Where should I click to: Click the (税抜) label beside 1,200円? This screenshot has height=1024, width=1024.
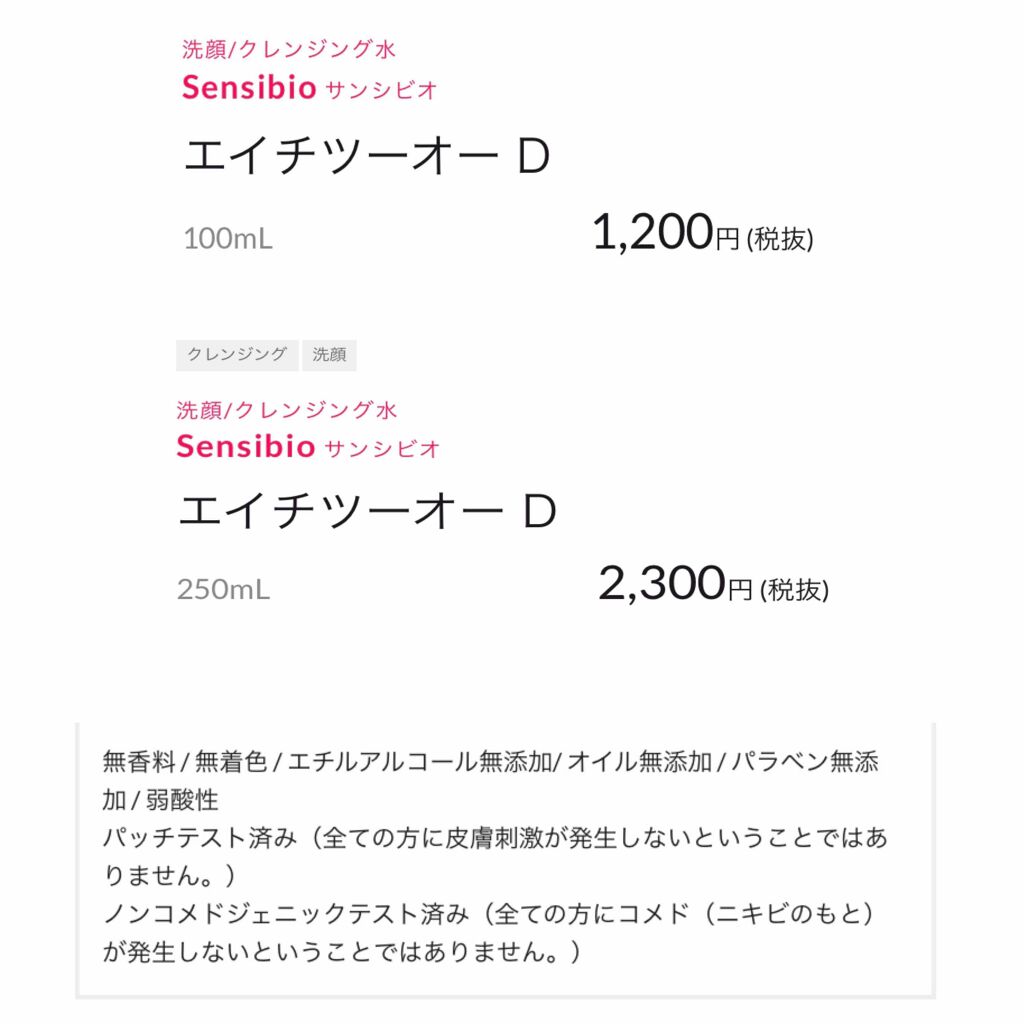[780, 240]
